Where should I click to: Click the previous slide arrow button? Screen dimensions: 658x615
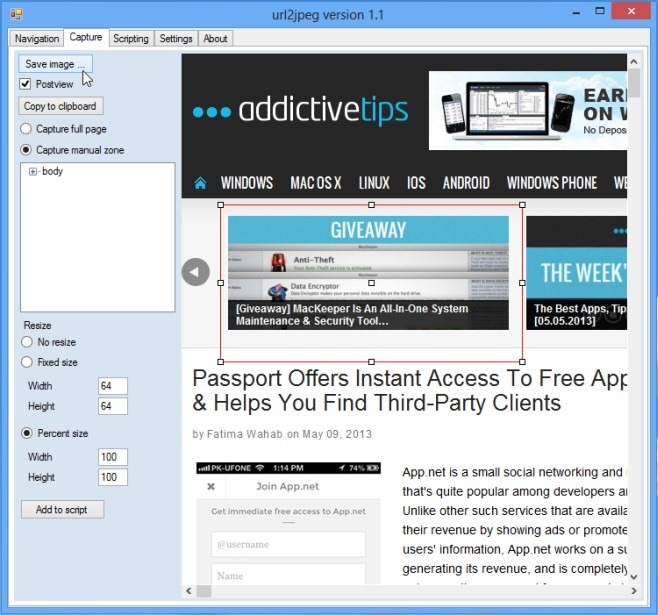coord(196,272)
